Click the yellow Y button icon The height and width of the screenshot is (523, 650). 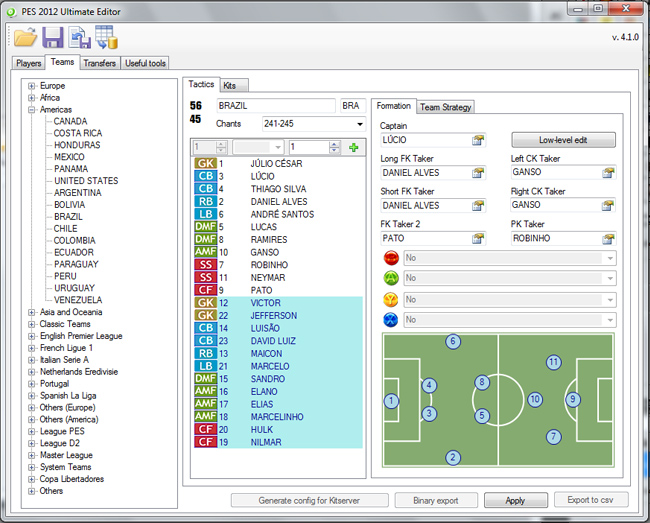(391, 299)
